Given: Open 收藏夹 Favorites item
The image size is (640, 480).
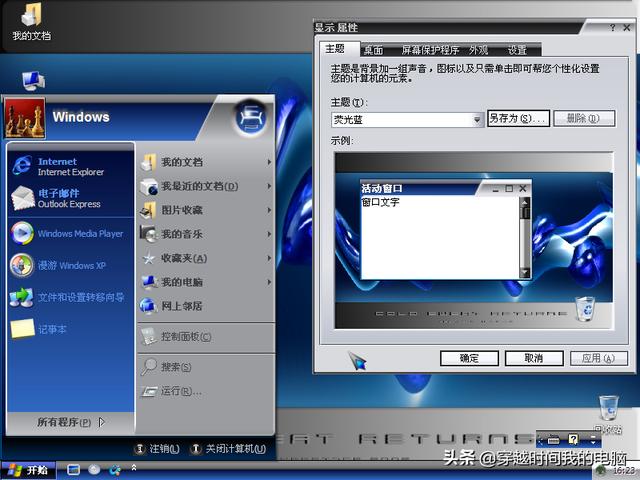Looking at the screenshot, I should pyautogui.click(x=206, y=258).
